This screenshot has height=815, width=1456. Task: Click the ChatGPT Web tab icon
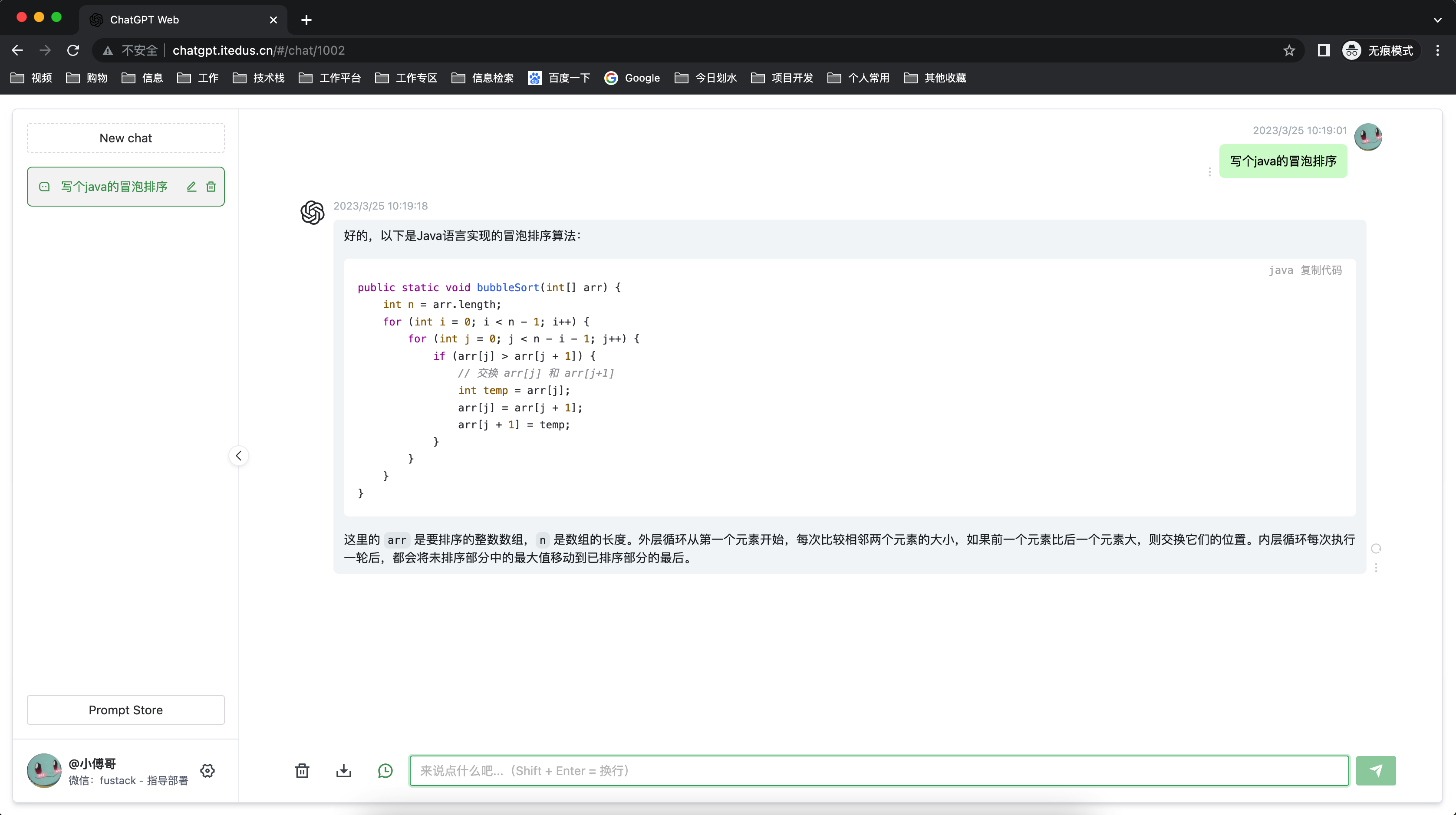coord(97,19)
